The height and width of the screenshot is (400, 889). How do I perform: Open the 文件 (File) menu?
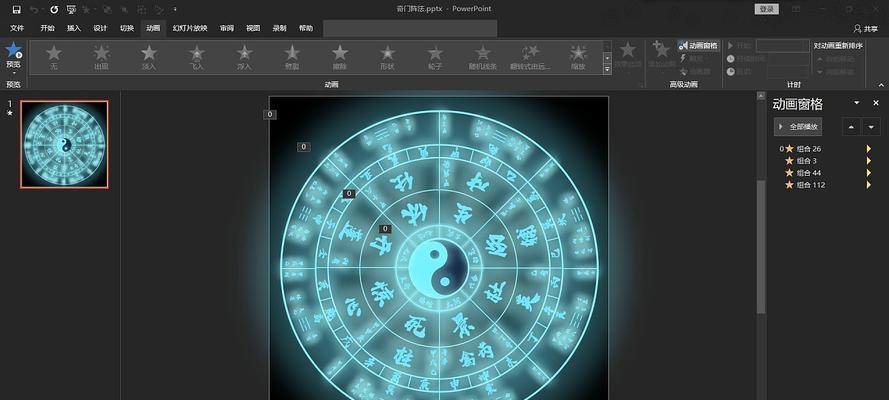click(17, 28)
